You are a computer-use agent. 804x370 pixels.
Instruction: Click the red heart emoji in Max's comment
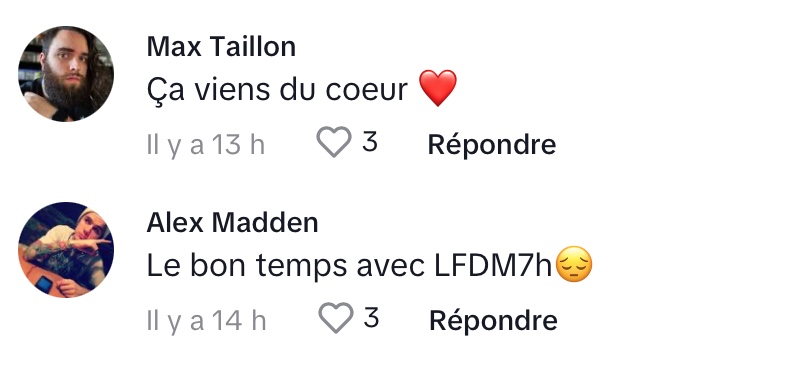pyautogui.click(x=437, y=88)
